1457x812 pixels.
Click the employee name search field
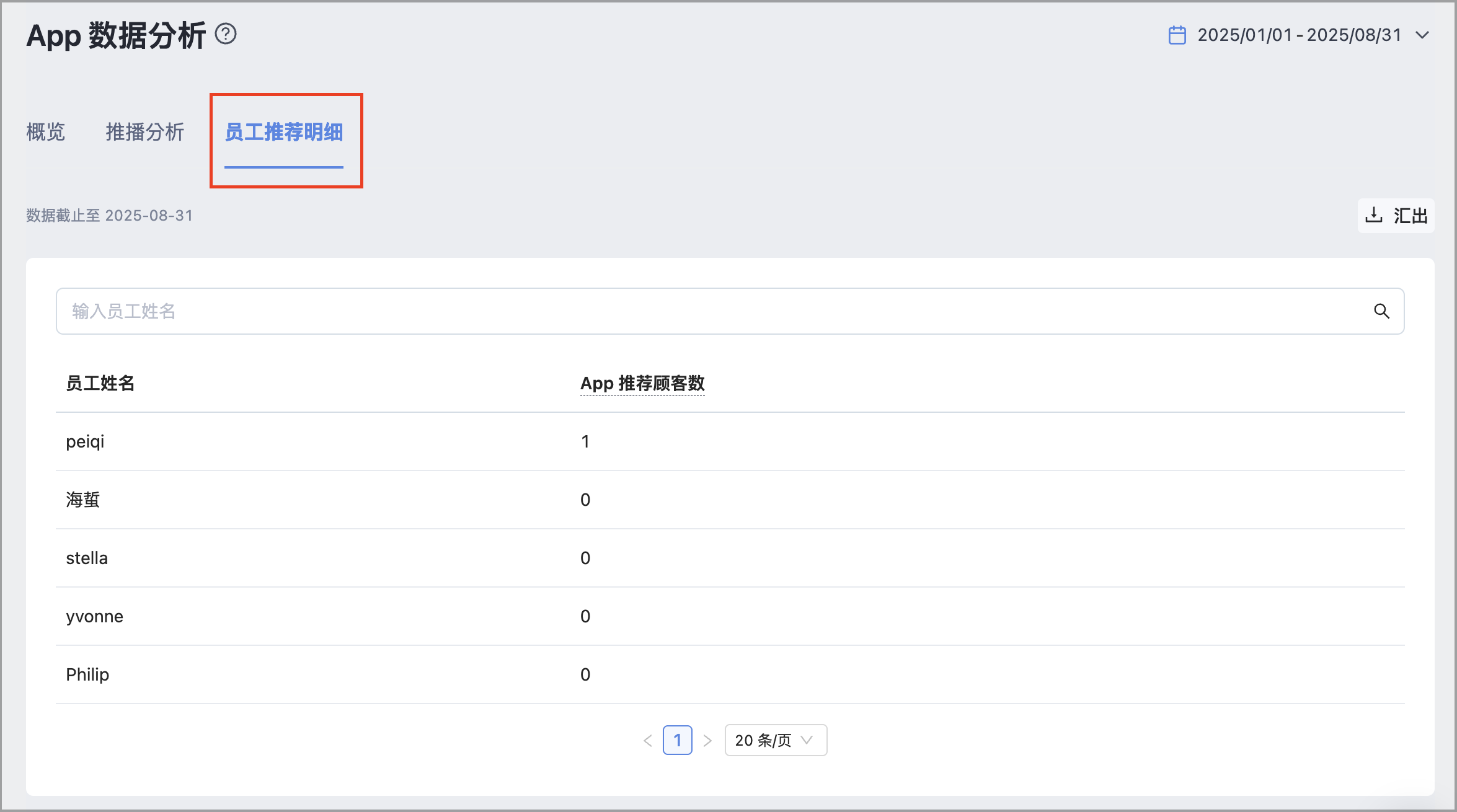pyautogui.click(x=730, y=311)
